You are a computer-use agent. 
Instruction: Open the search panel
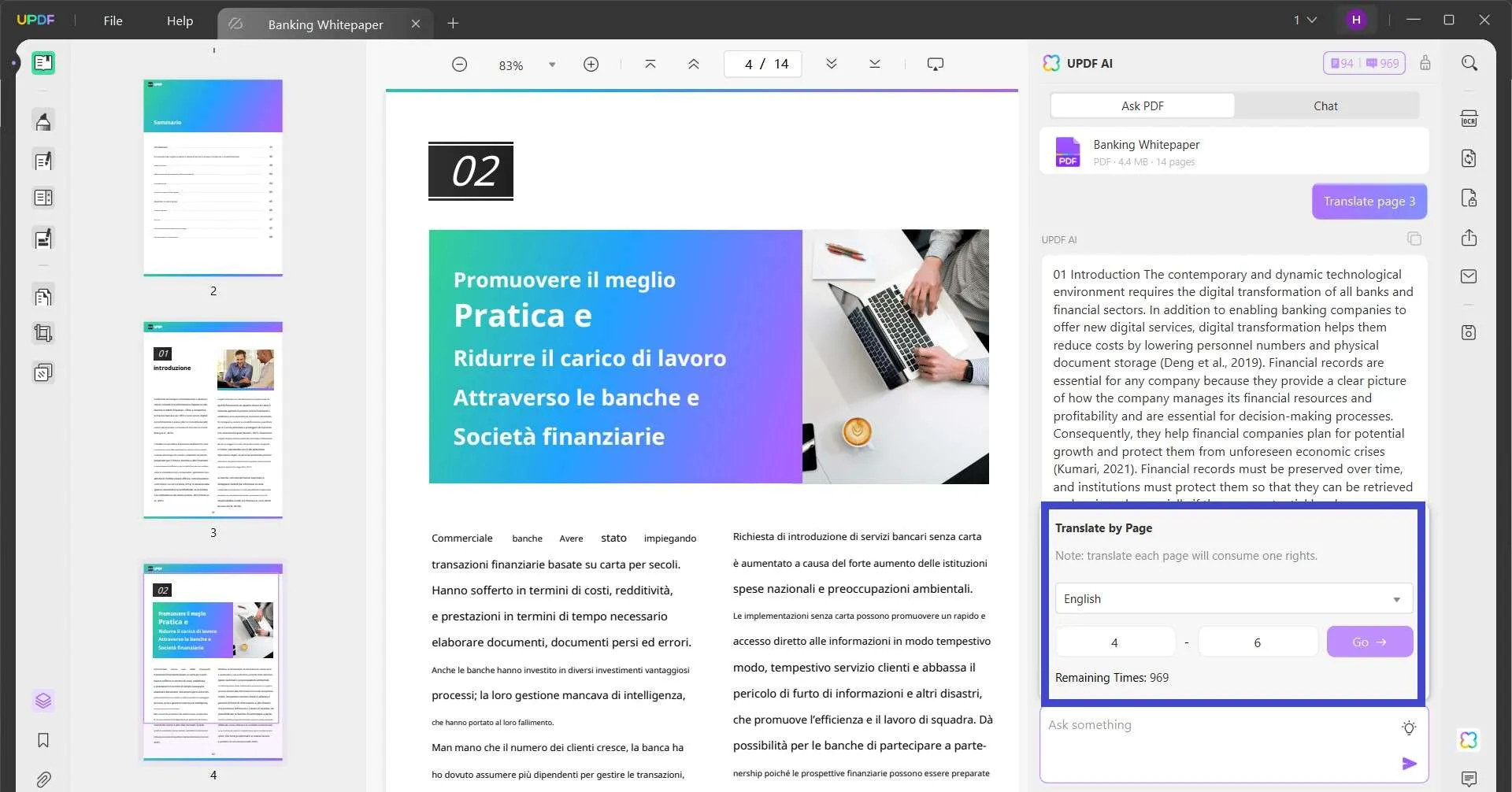point(1469,62)
